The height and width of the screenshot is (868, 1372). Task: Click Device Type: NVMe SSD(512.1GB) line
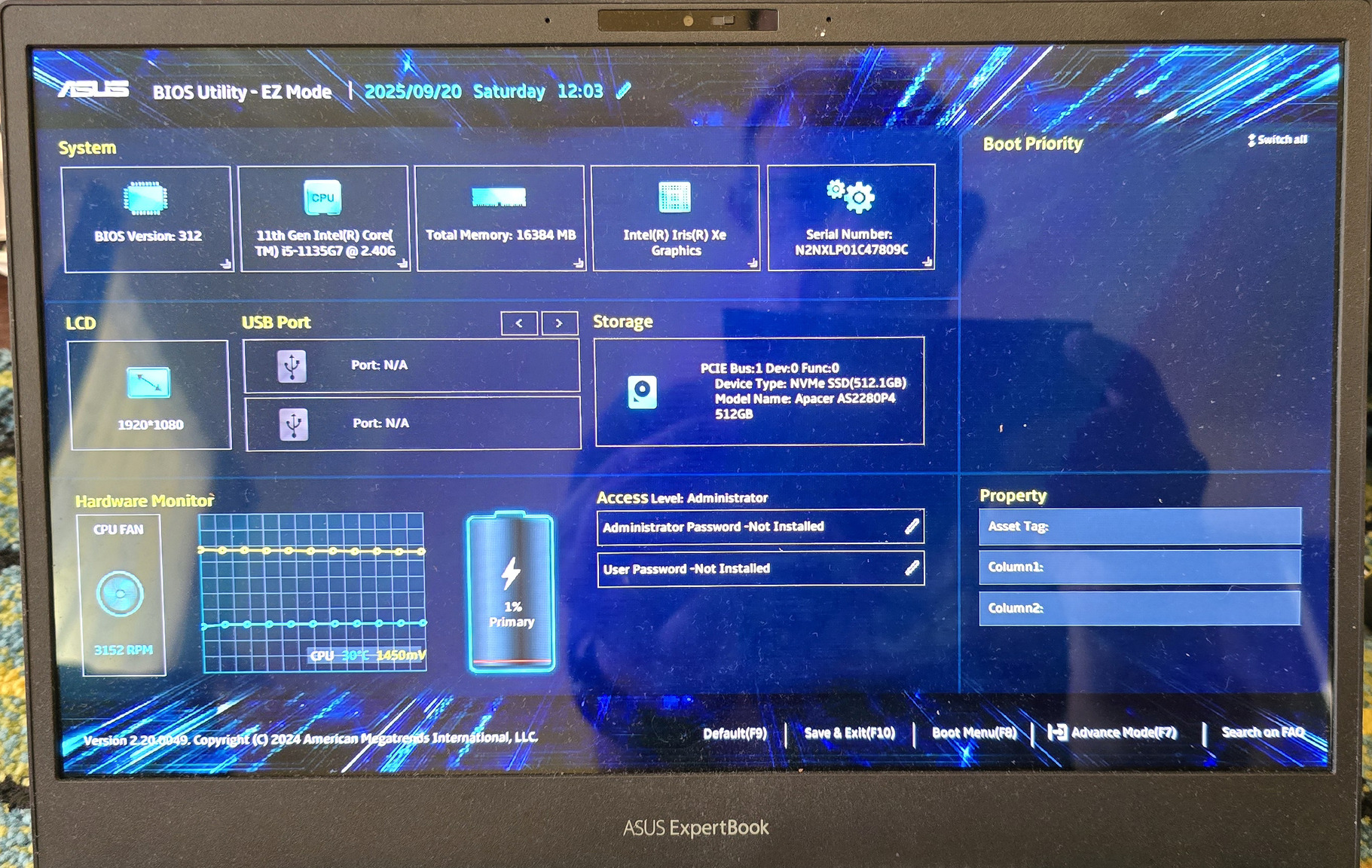[810, 384]
